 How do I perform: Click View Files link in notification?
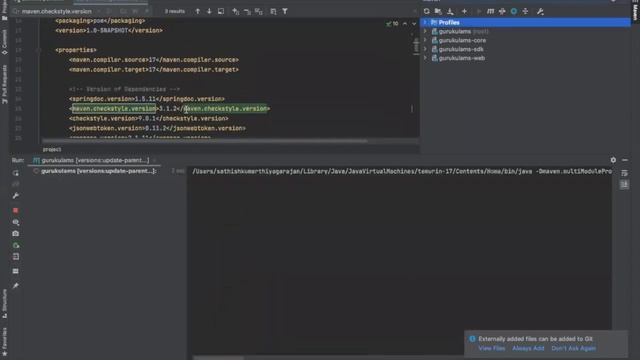pyautogui.click(x=491, y=348)
